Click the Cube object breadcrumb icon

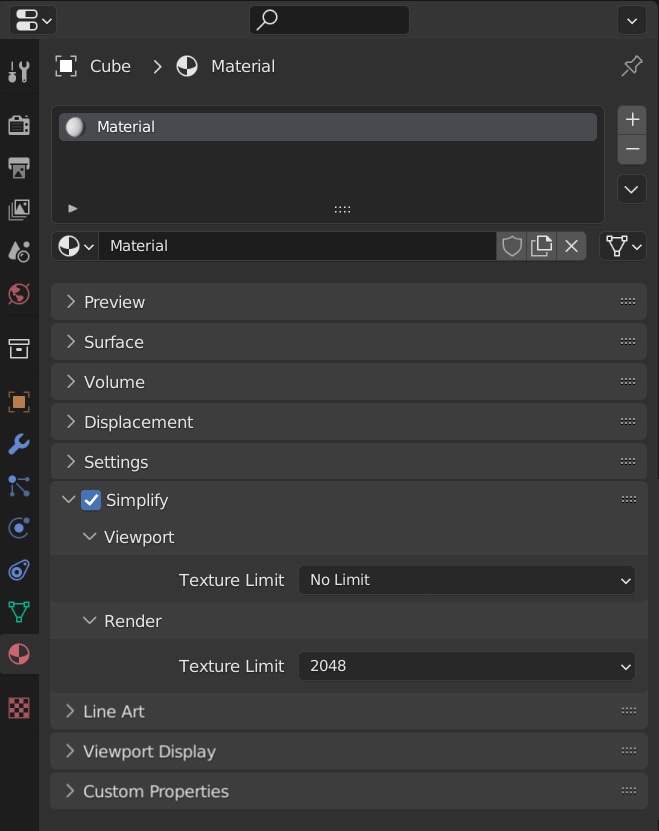pyautogui.click(x=66, y=66)
